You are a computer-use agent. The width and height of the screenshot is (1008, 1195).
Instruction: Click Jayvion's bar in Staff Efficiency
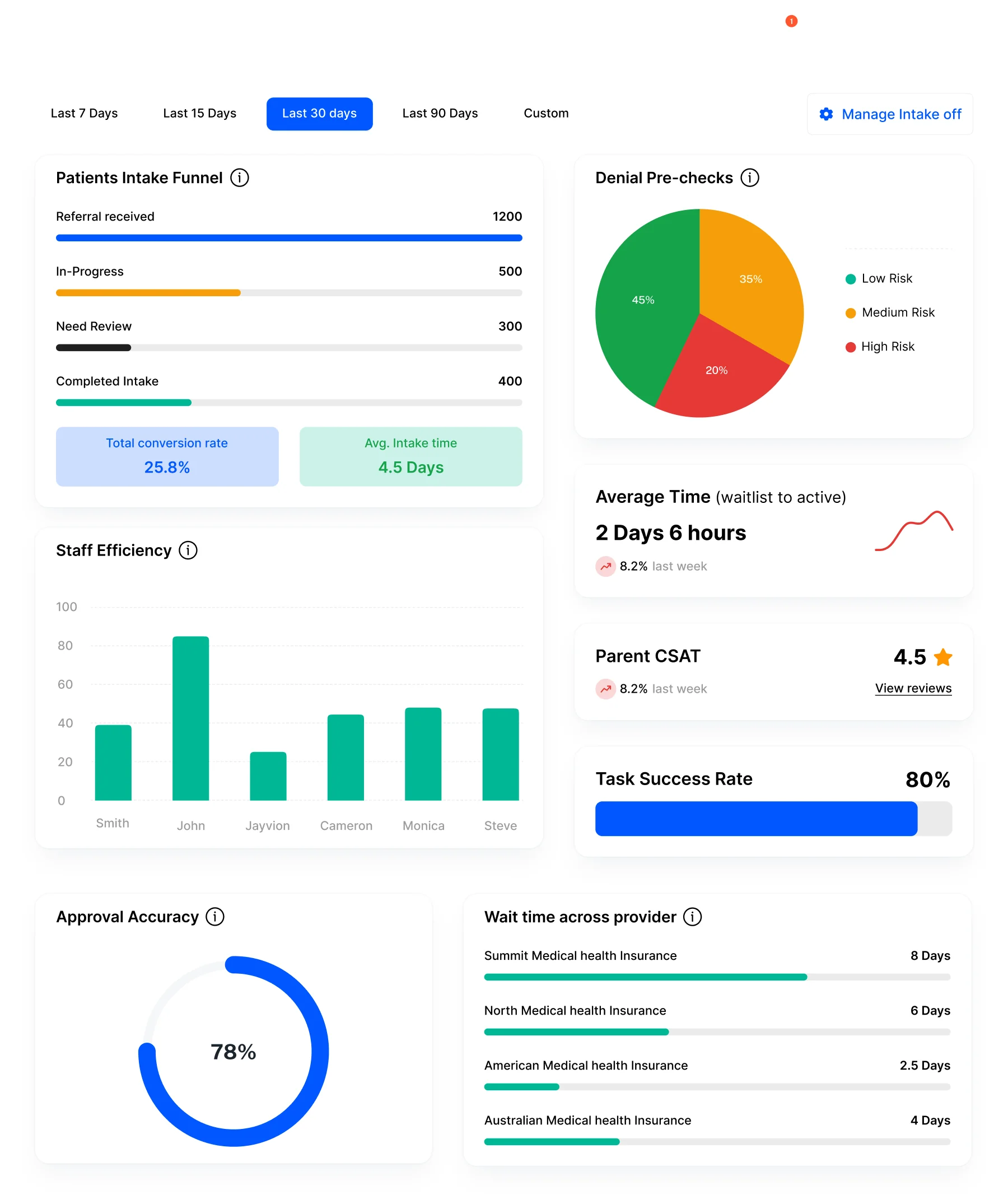(x=268, y=776)
